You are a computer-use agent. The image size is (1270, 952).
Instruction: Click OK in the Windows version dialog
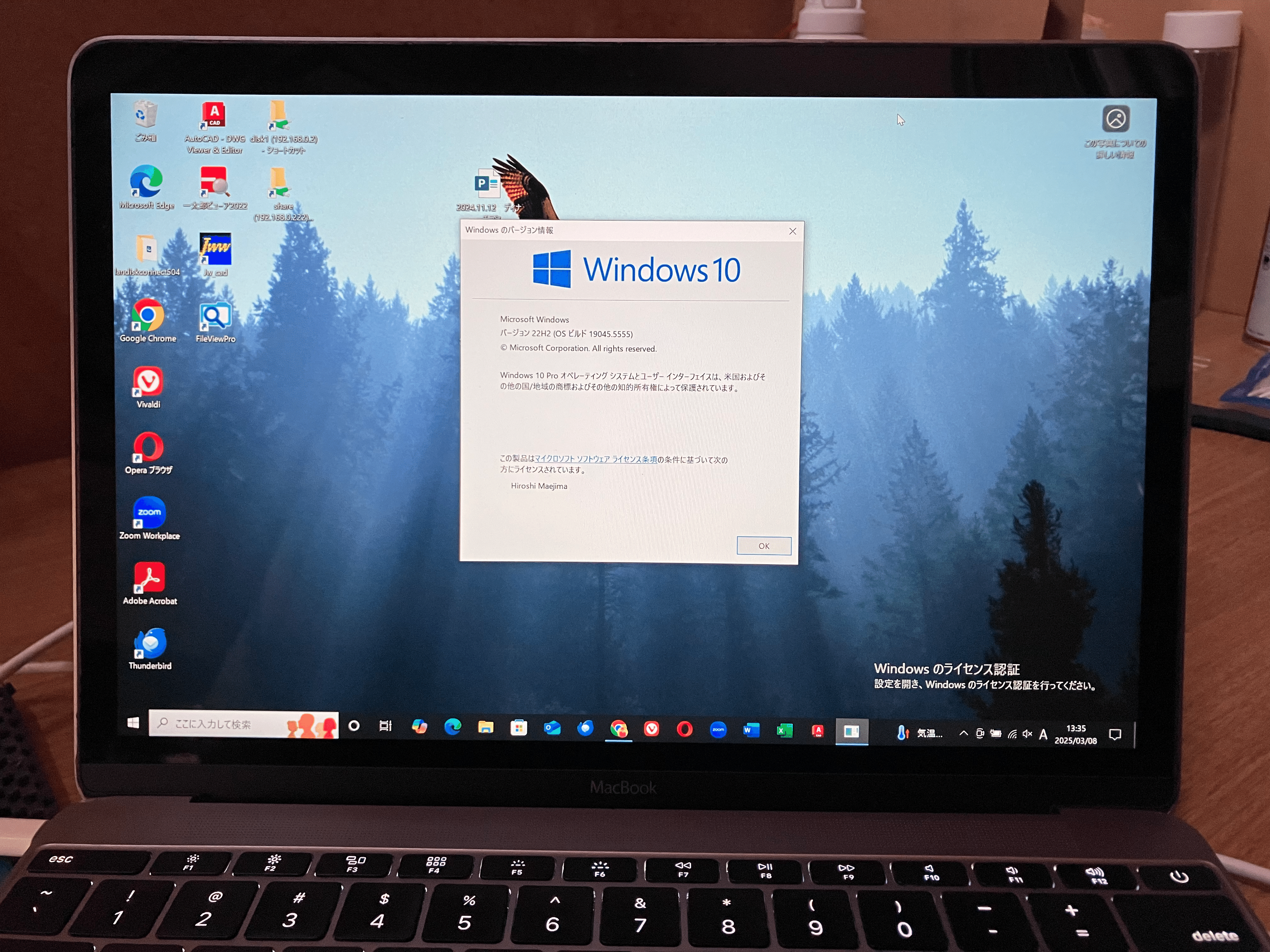764,546
